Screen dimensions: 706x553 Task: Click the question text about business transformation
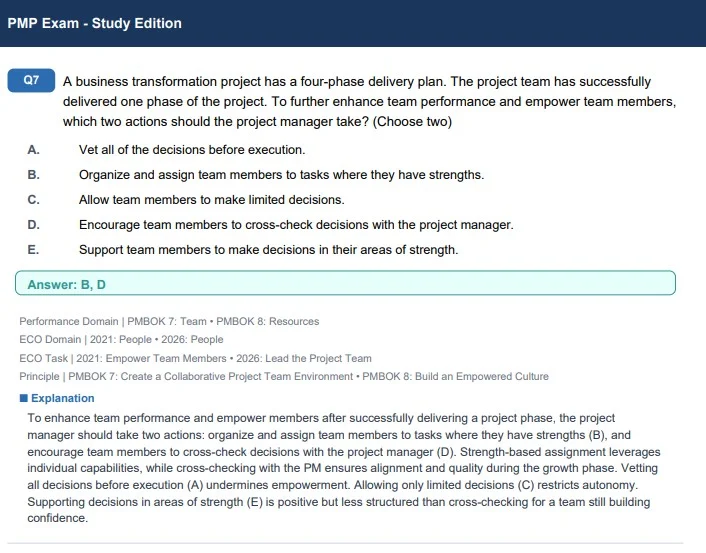click(x=369, y=101)
